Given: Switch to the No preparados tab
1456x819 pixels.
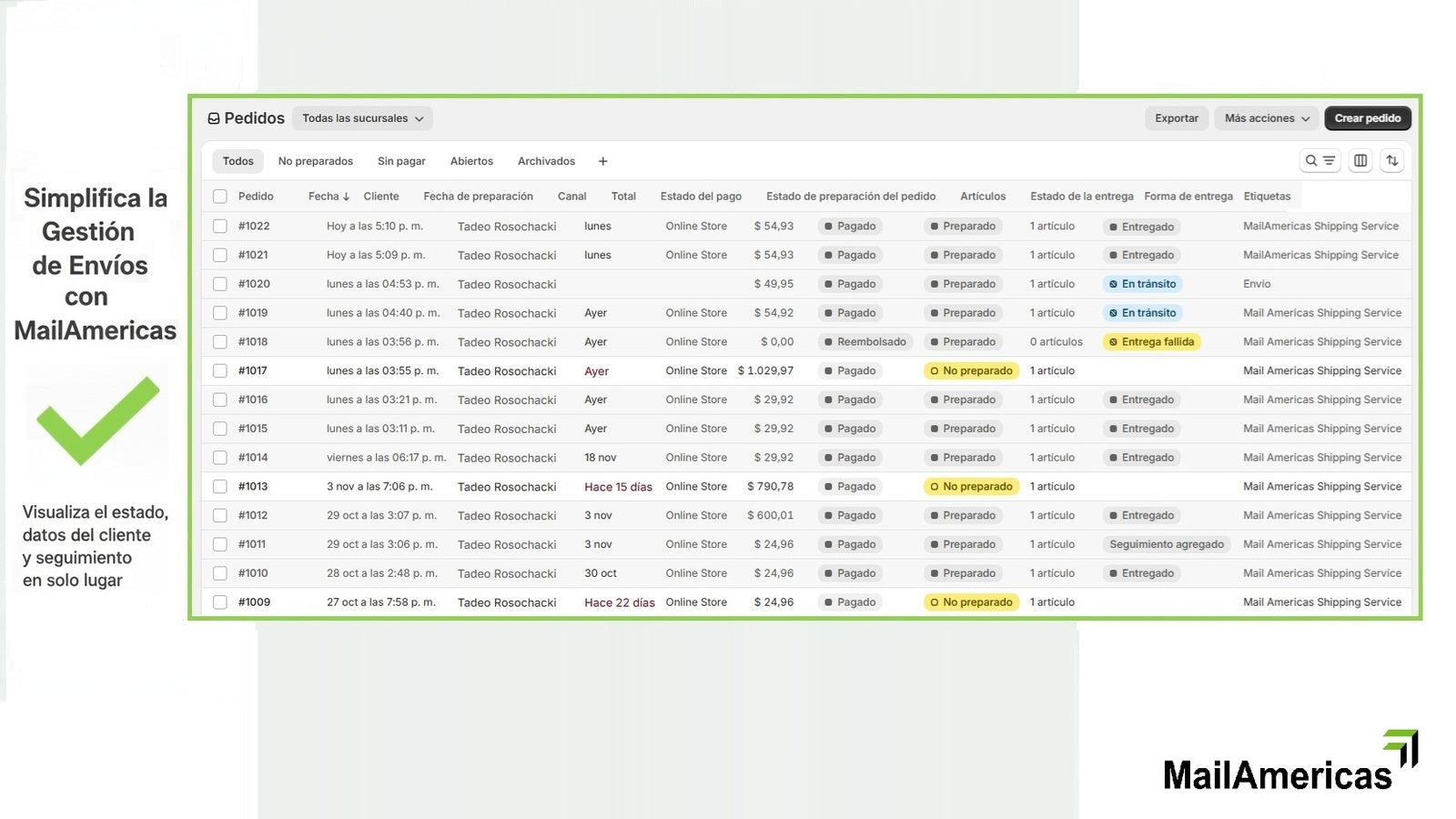Looking at the screenshot, I should pyautogui.click(x=315, y=161).
